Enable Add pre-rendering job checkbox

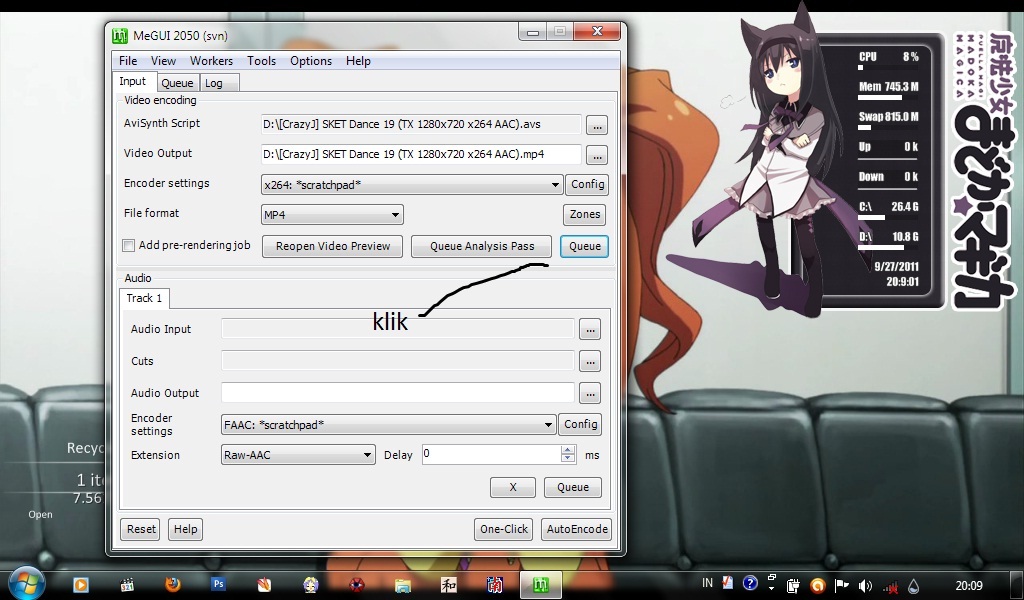(x=129, y=245)
